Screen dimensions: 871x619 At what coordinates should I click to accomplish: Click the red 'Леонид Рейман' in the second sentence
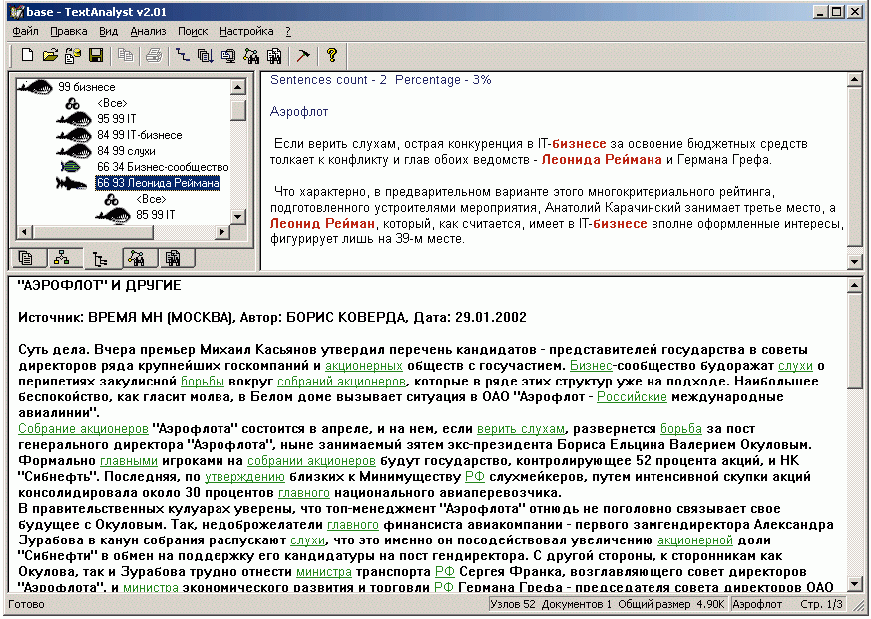tap(322, 223)
